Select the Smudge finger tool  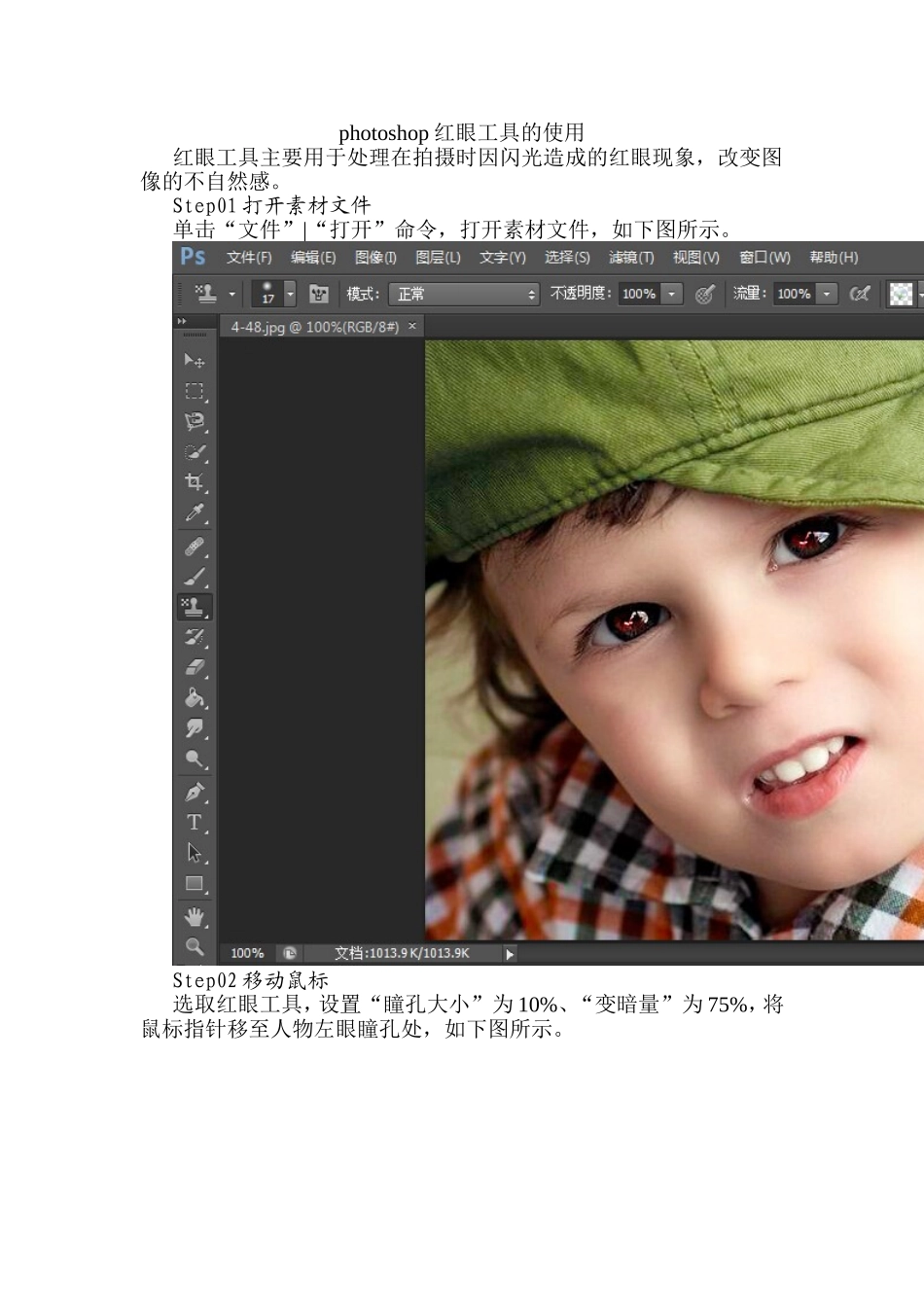195,728
